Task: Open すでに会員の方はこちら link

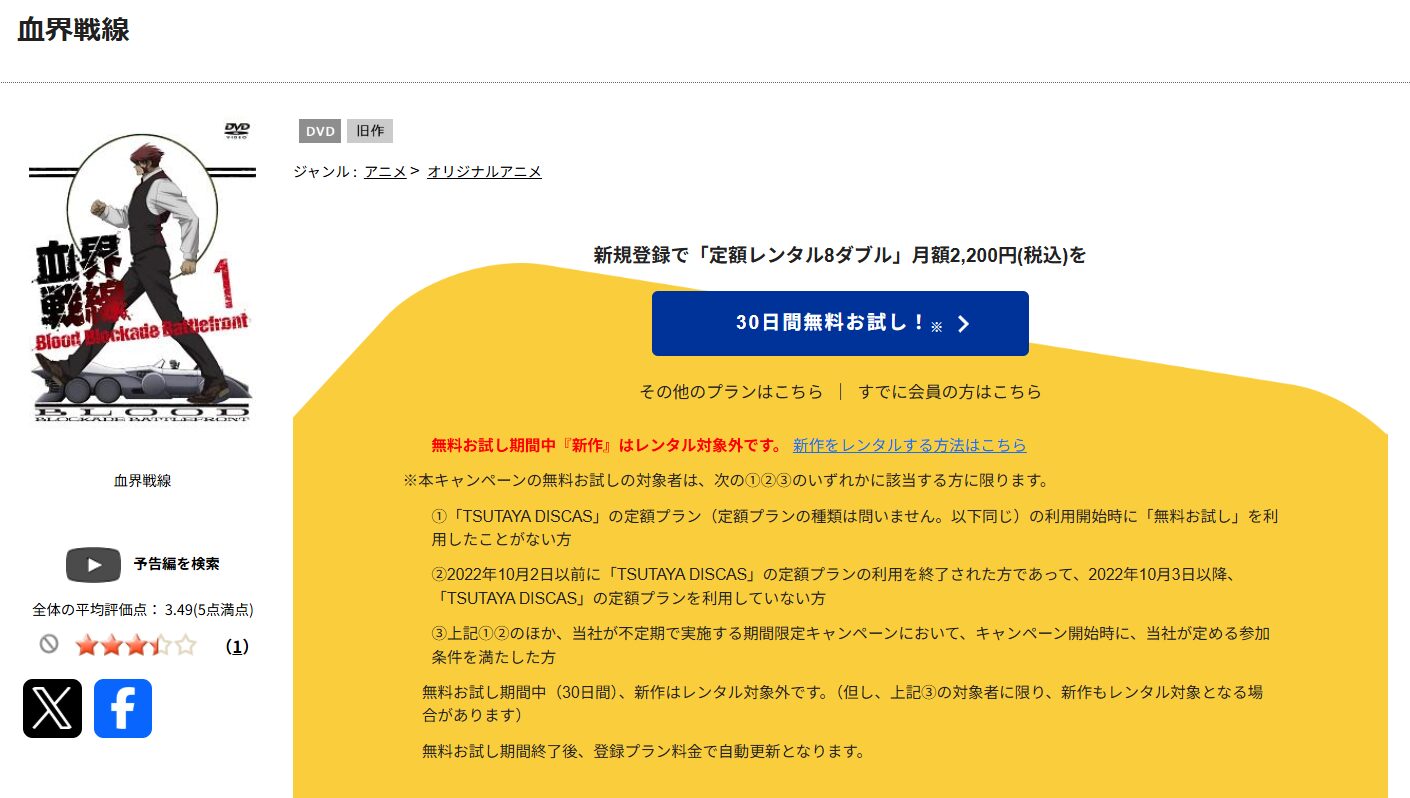Action: [x=950, y=391]
